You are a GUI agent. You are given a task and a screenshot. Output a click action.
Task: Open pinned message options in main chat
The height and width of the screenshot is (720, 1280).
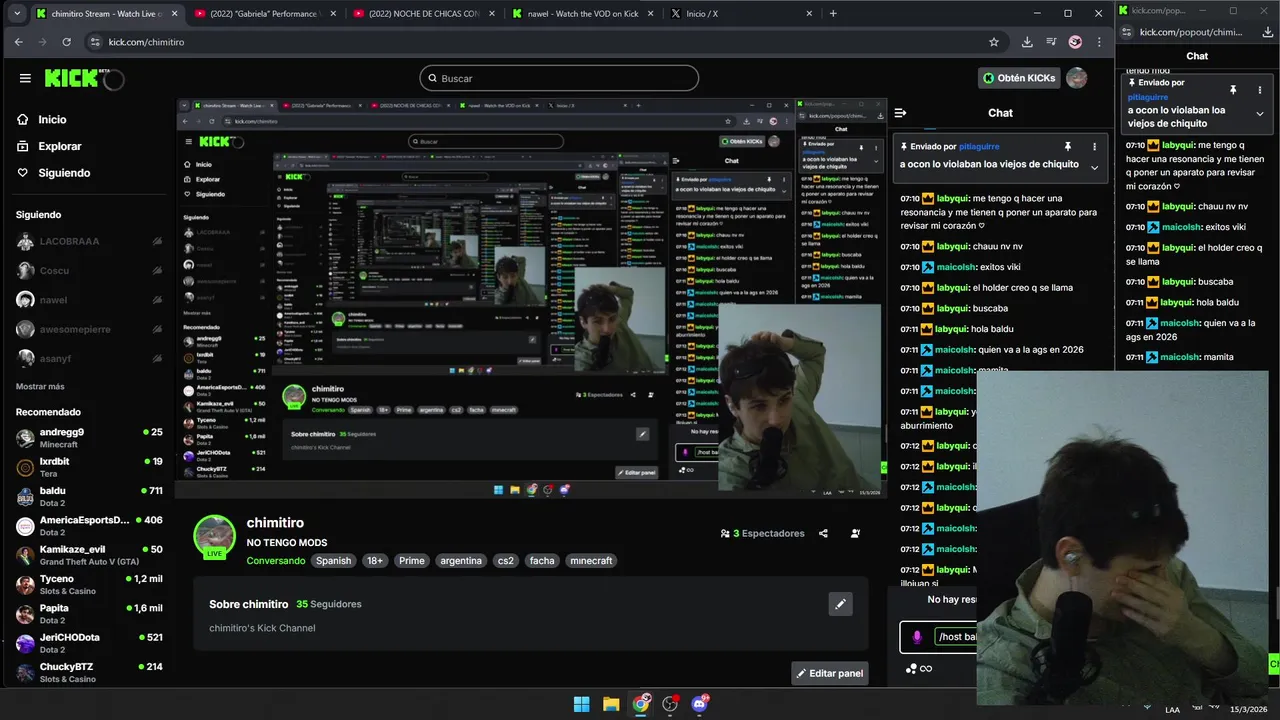(1094, 146)
